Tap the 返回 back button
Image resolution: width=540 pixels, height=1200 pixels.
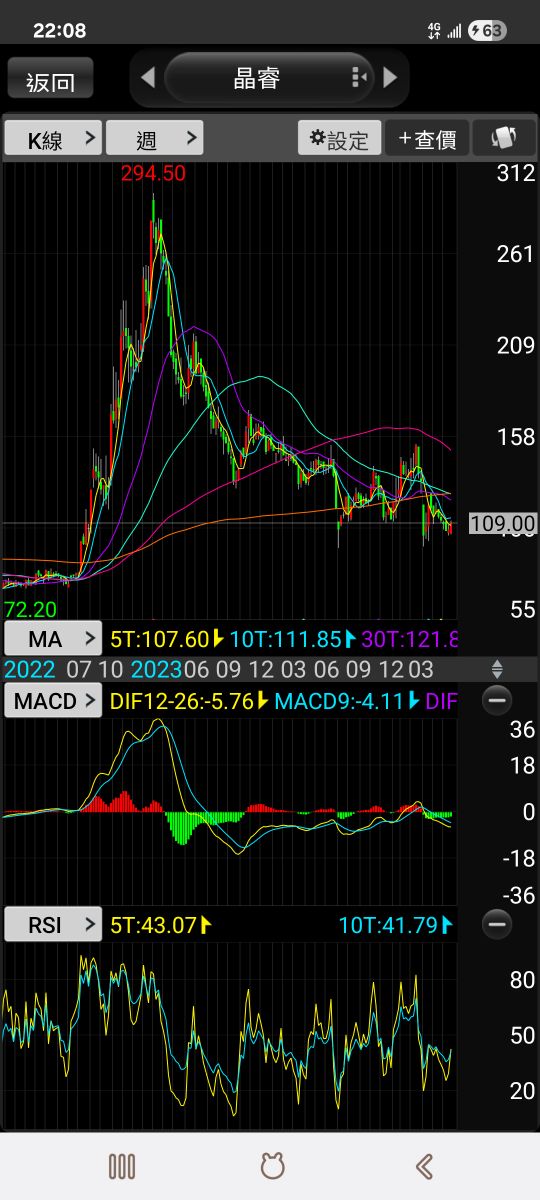click(50, 79)
